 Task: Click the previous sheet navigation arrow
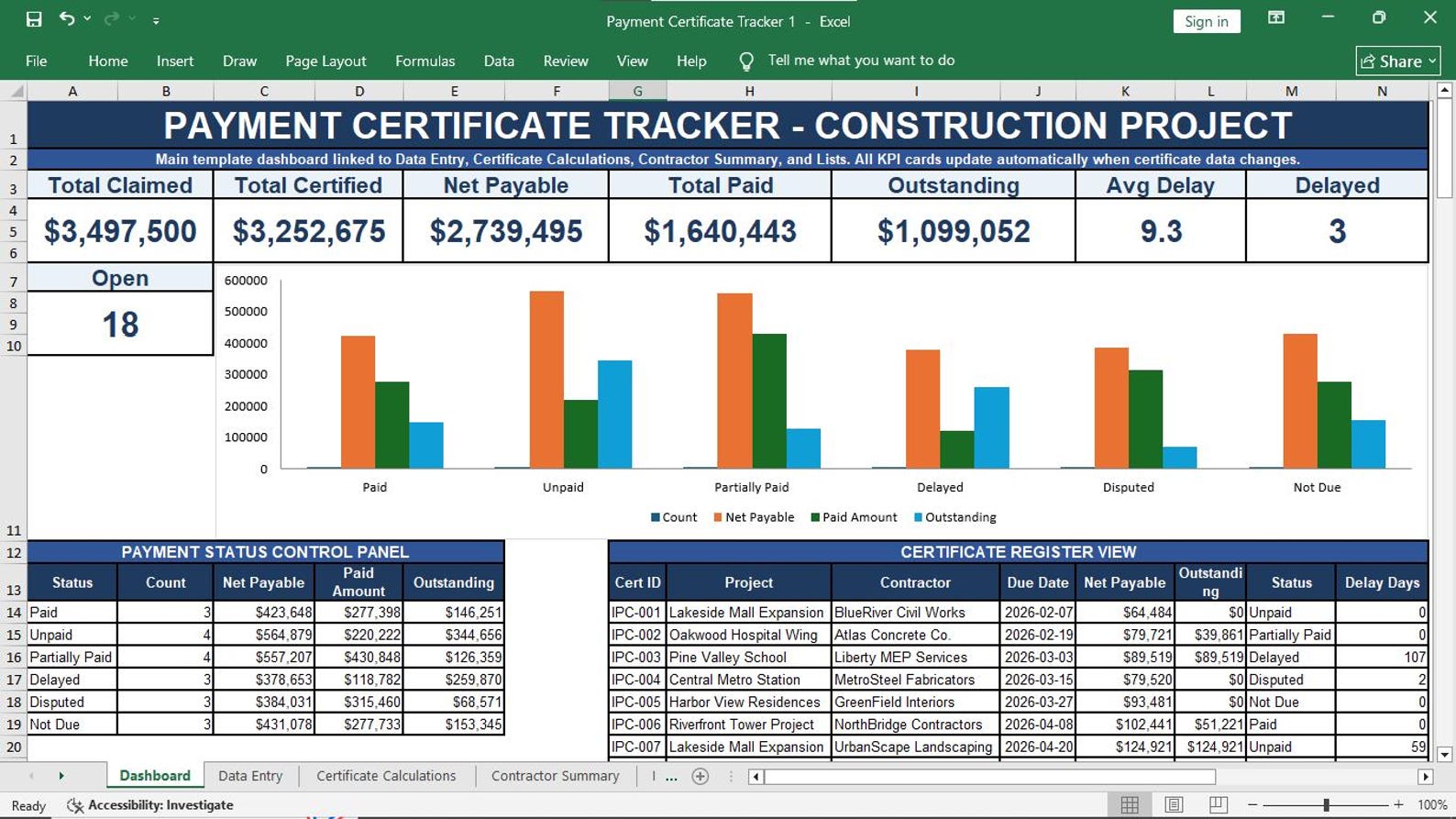pyautogui.click(x=31, y=776)
